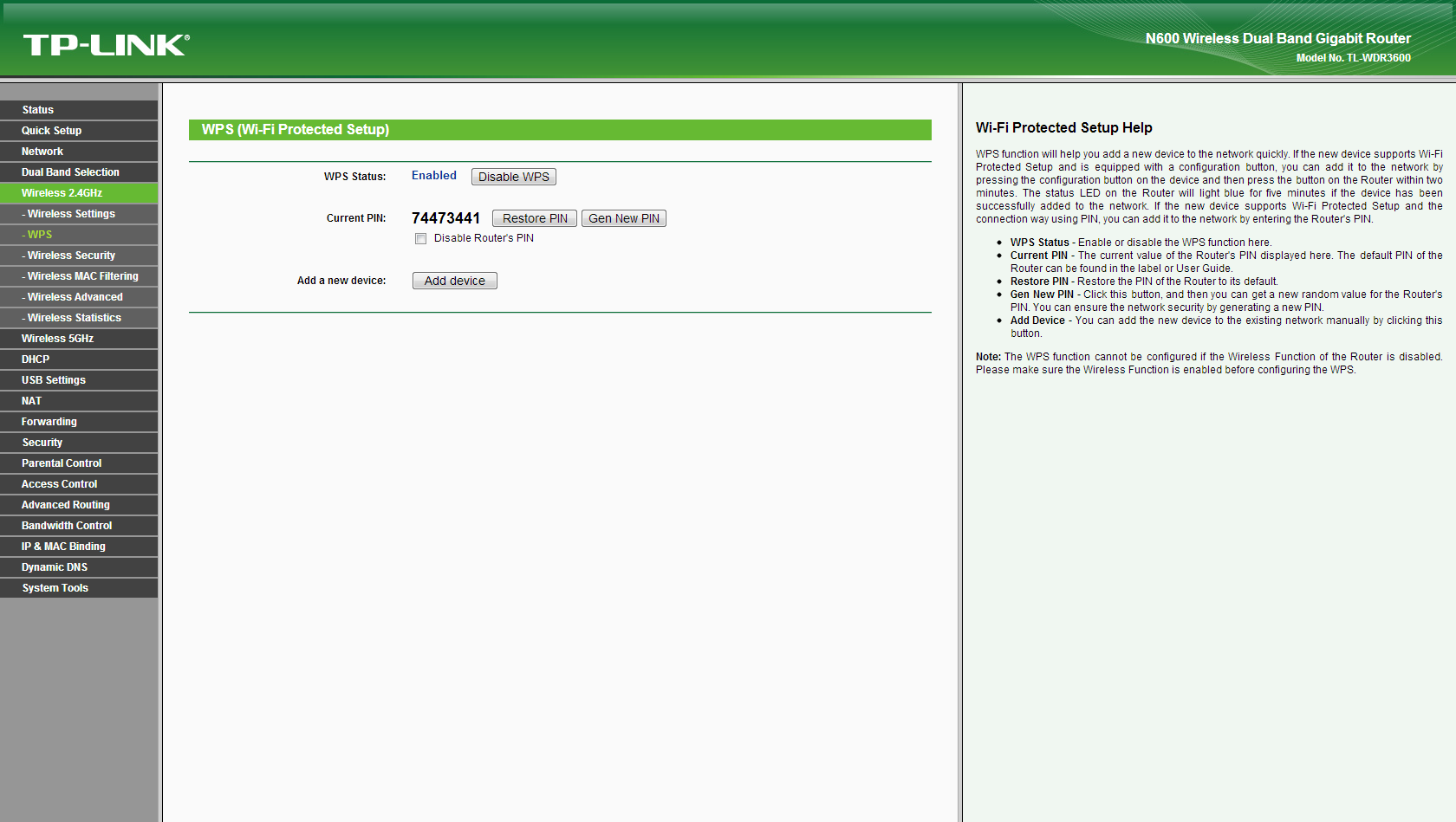Open Wireless MAC Filtering page
Image resolution: width=1456 pixels, height=822 pixels.
point(79,276)
